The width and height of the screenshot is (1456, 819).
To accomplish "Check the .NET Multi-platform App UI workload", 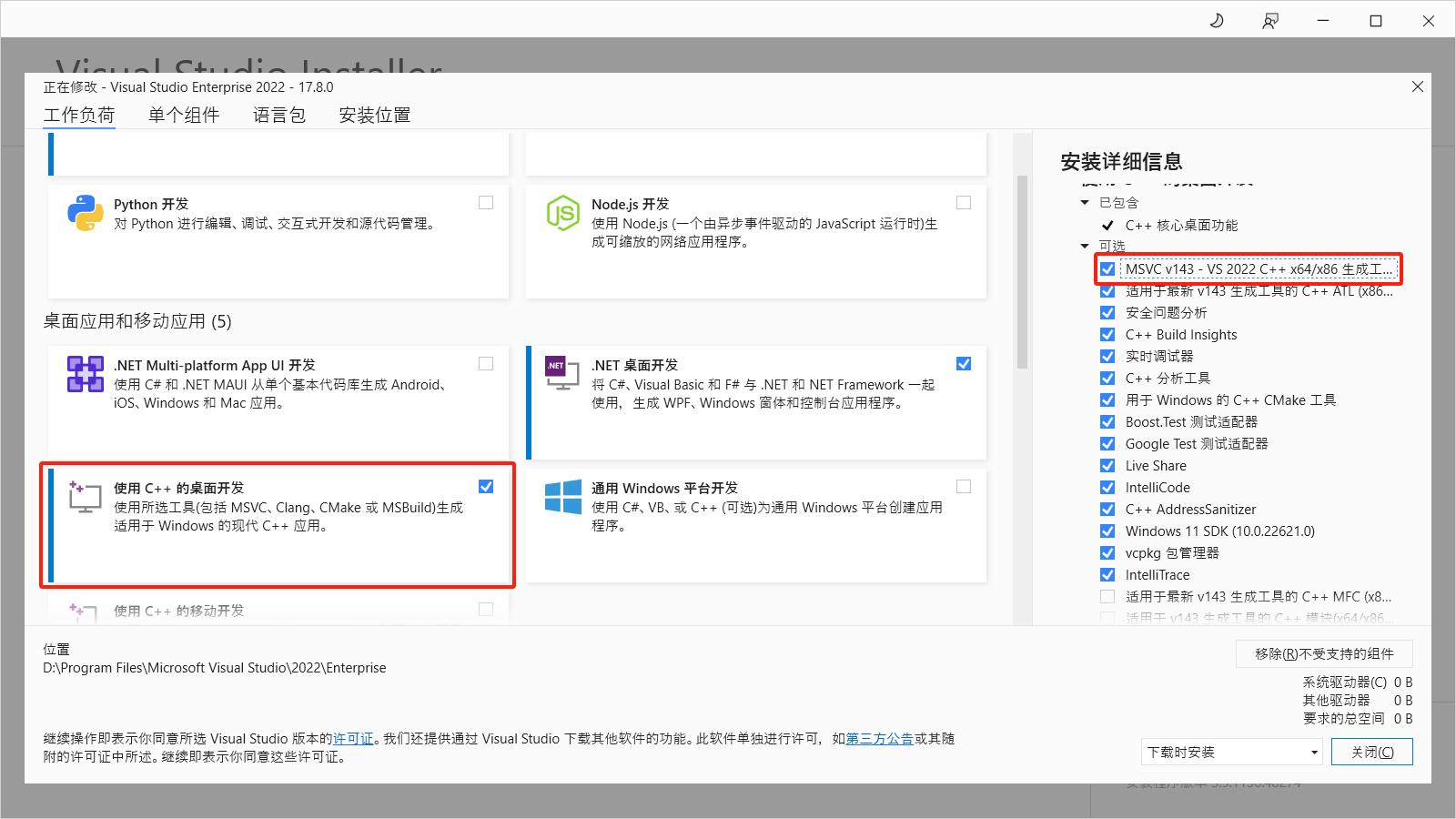I will pos(486,363).
